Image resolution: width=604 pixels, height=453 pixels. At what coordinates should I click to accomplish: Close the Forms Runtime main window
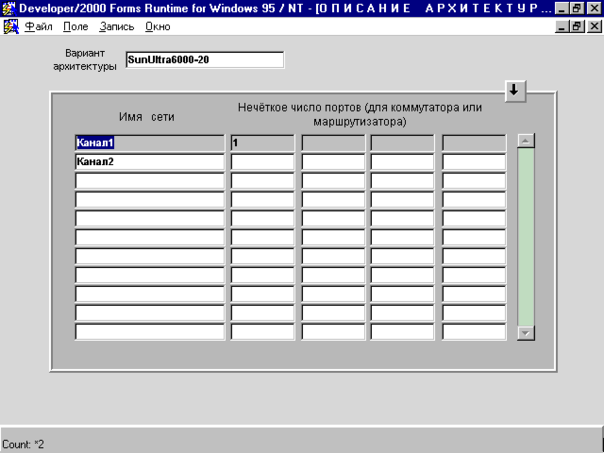tap(594, 8)
